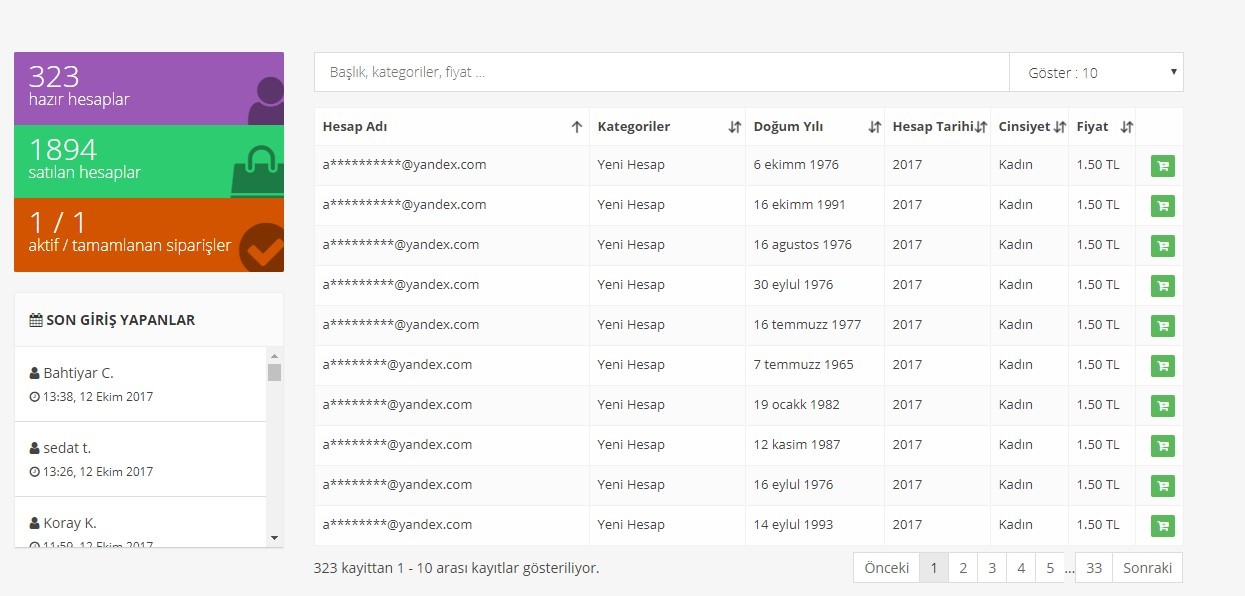Select the Koray K. login entry
Viewport: 1245px width, 596px height.
[140, 522]
